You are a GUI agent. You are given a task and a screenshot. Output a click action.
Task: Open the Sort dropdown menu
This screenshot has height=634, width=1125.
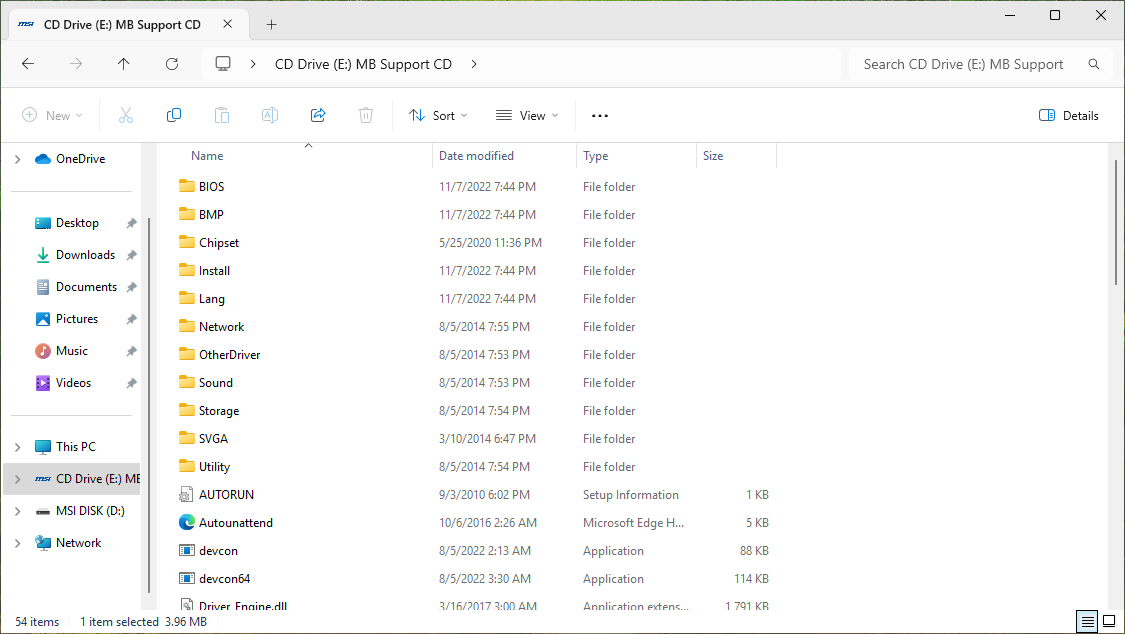click(438, 115)
